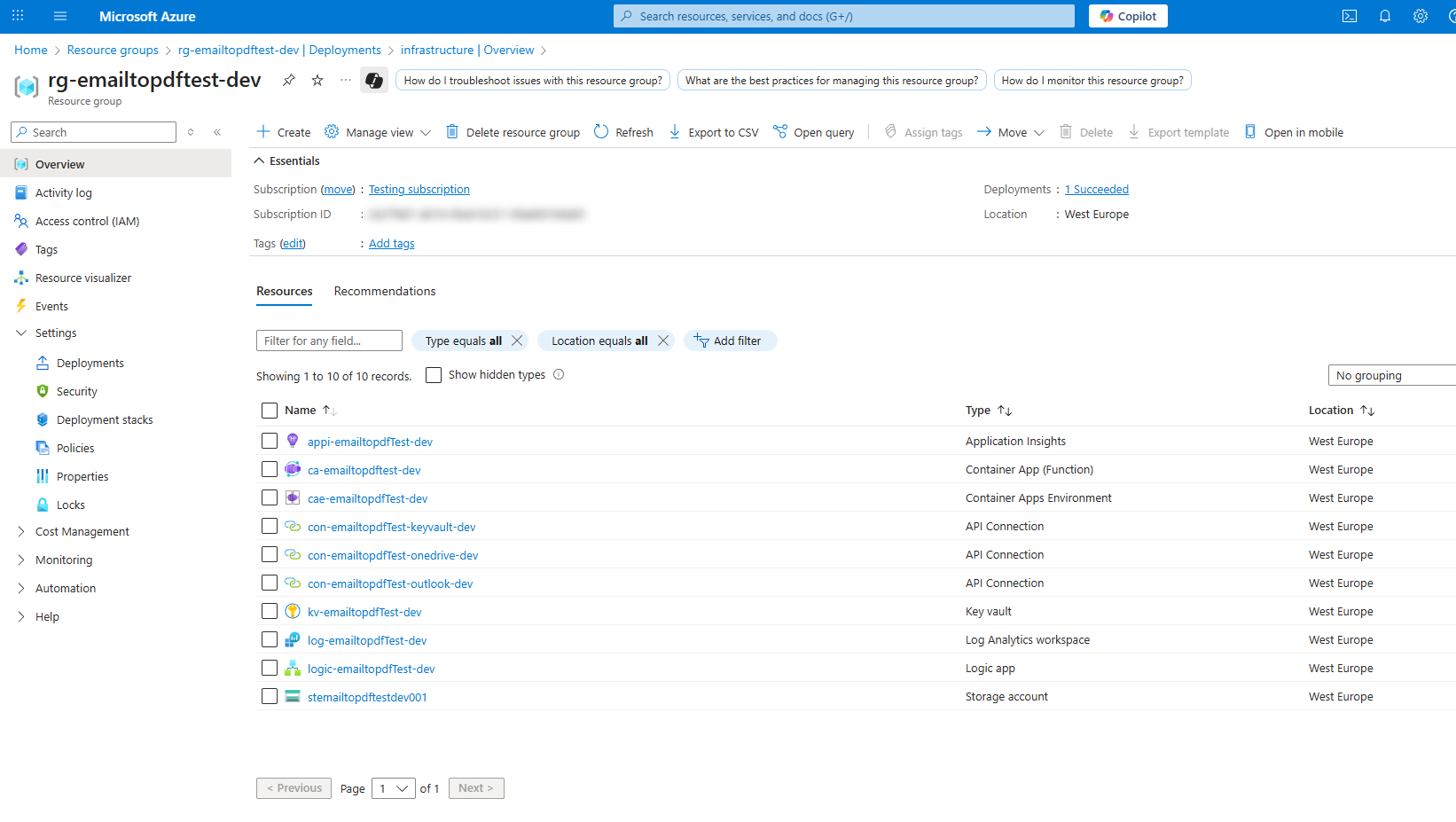Click Export to CSV
Image resolution: width=1456 pixels, height=822 pixels.
[714, 132]
